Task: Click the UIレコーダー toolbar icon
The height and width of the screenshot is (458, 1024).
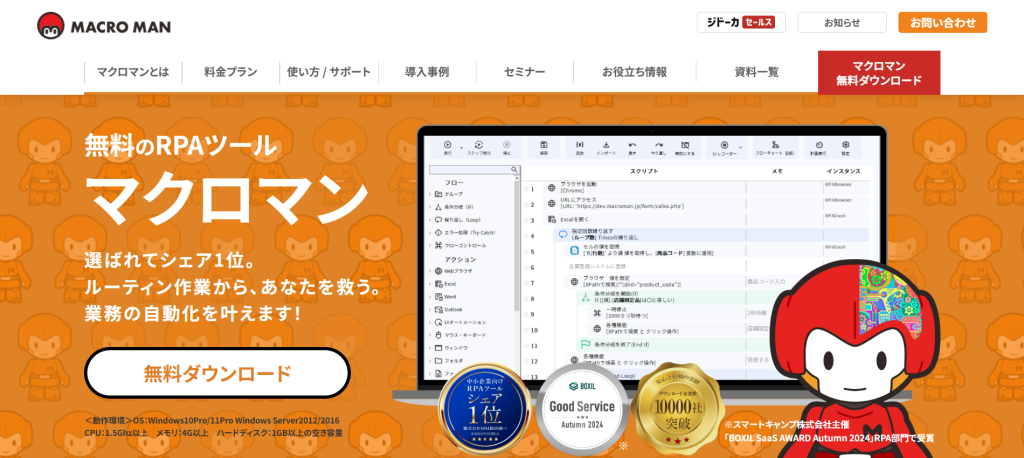Action: 724,147
